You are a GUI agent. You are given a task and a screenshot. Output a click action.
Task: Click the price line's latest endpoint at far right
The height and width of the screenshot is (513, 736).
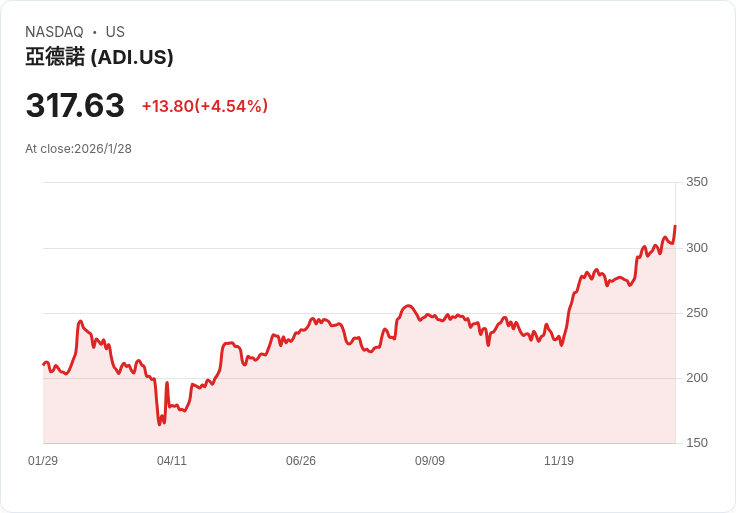[x=675, y=226]
